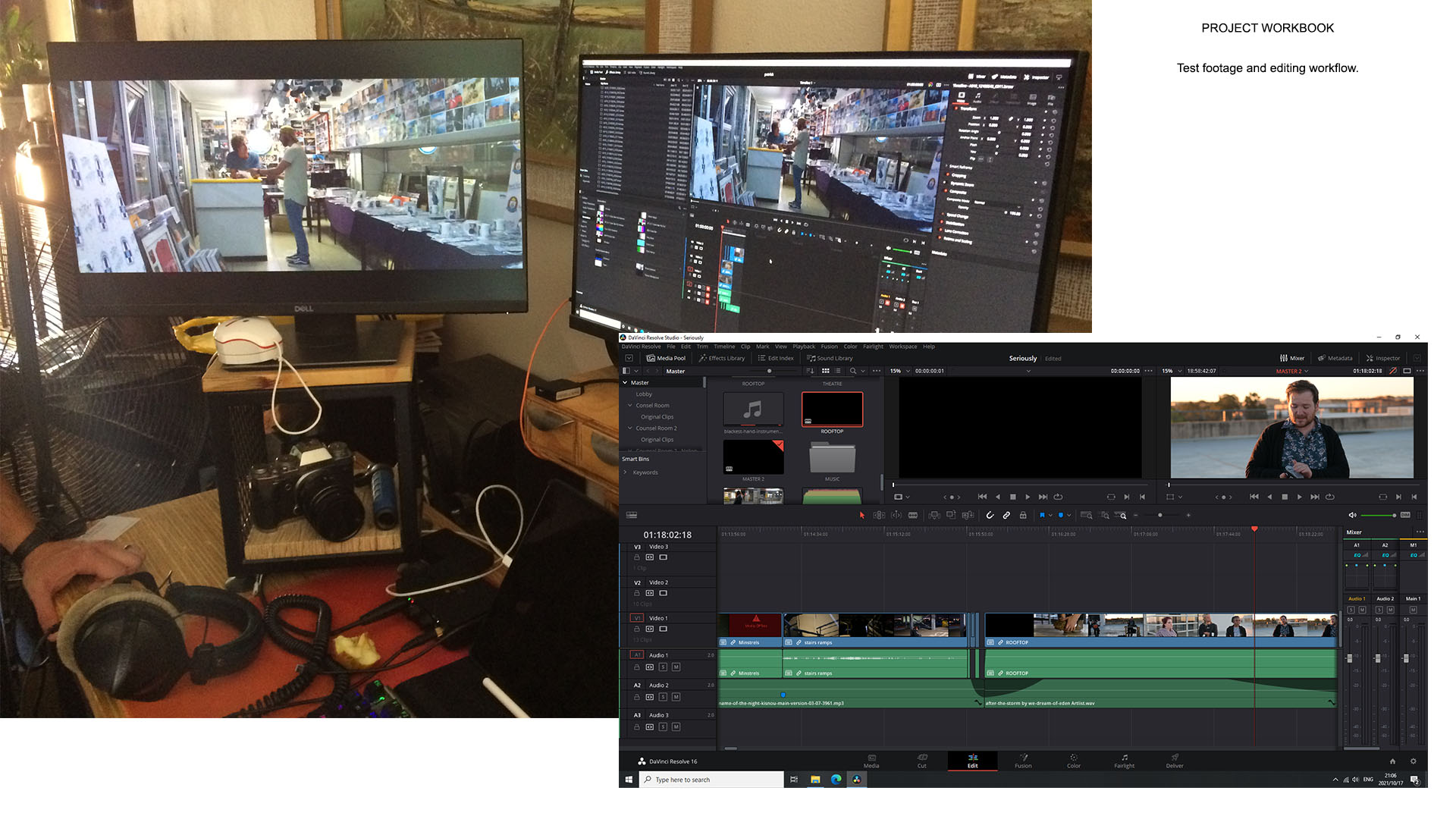Viewport: 1456px width, 819px height.
Task: Collapse the Master bin tree
Action: click(x=626, y=383)
